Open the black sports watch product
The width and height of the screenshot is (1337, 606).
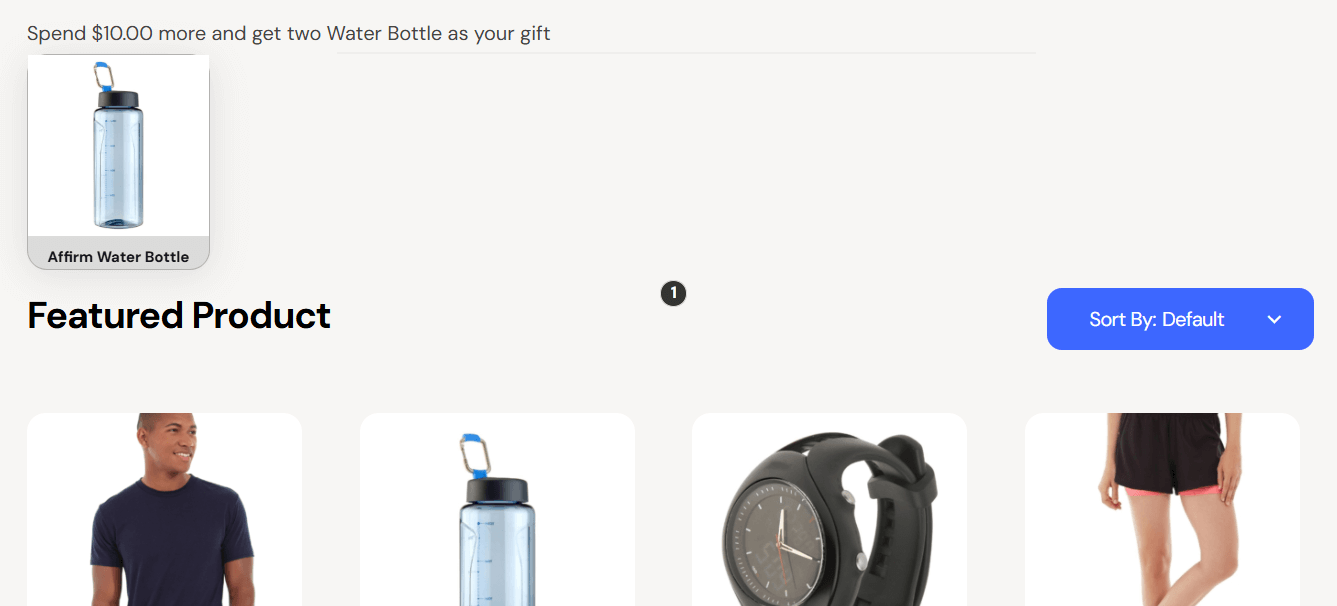click(x=829, y=510)
